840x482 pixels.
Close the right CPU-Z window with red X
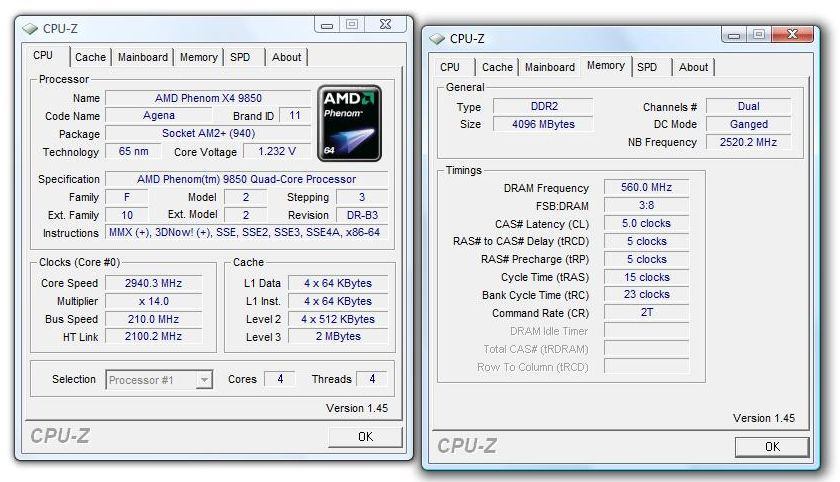[792, 35]
